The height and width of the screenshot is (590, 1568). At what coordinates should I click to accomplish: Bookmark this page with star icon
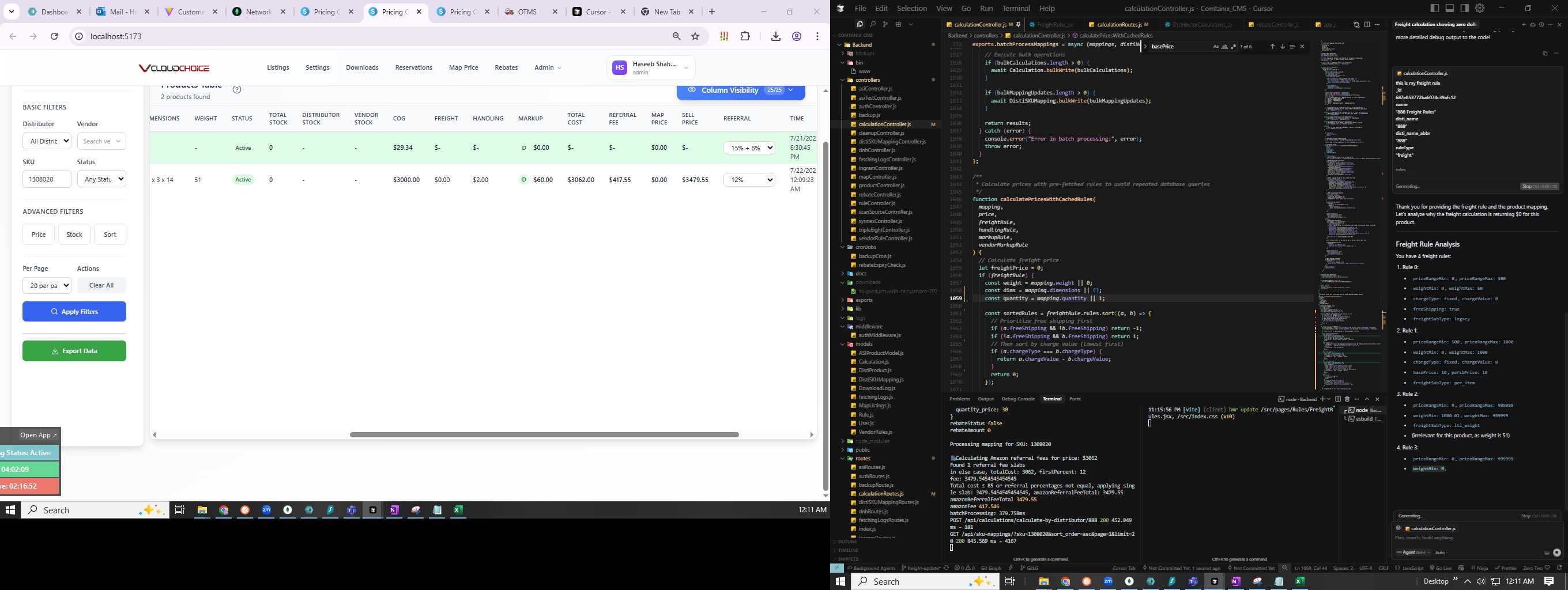point(695,36)
